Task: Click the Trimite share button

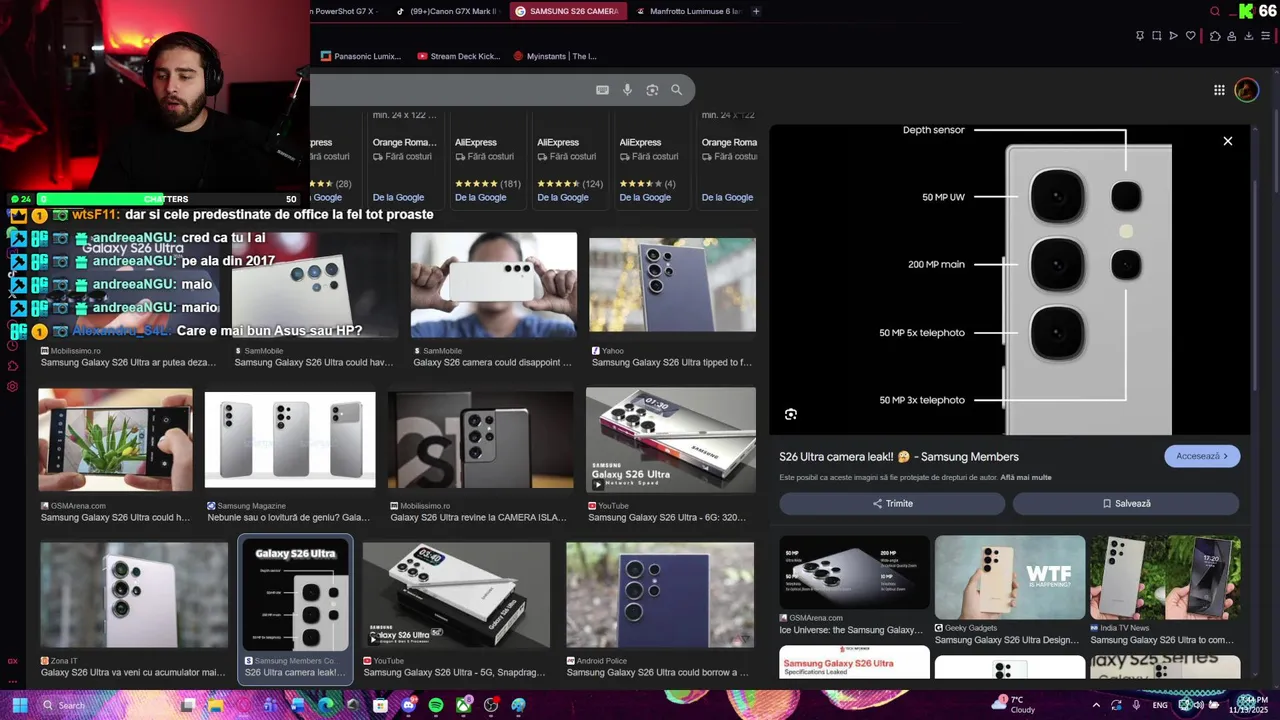Action: [892, 503]
